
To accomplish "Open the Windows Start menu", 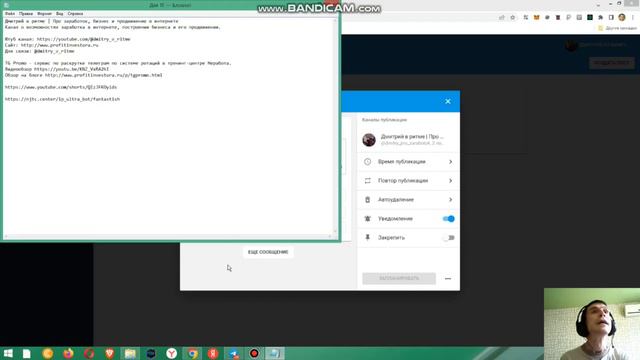I will 8,353.
